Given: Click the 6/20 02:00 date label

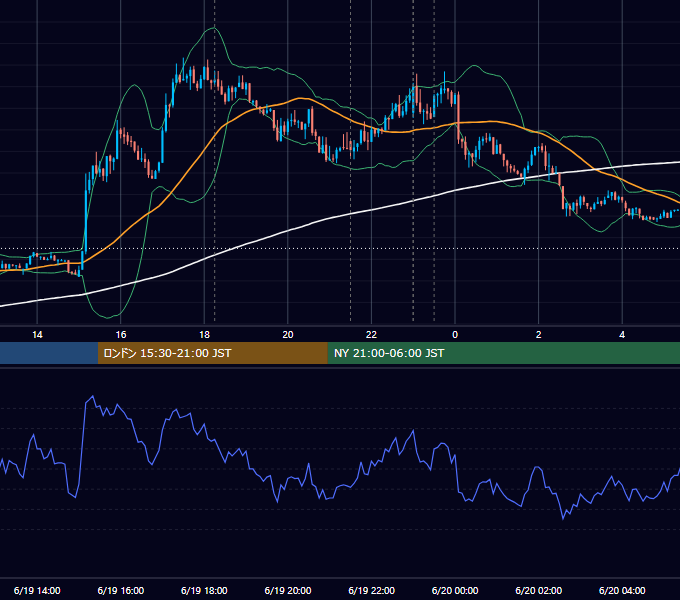Looking at the screenshot, I should coord(539,590).
